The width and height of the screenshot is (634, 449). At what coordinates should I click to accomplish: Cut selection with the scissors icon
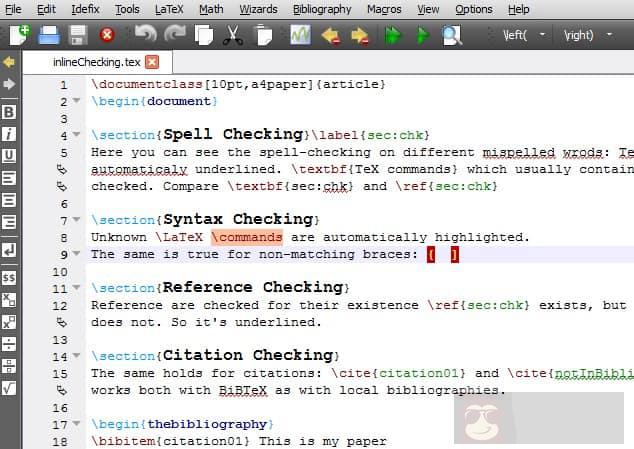click(233, 35)
